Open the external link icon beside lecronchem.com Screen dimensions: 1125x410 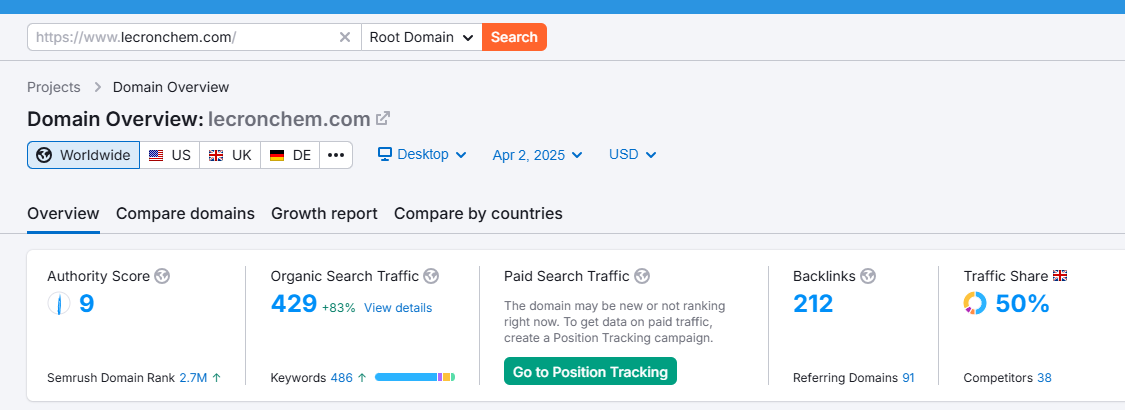pyautogui.click(x=383, y=118)
